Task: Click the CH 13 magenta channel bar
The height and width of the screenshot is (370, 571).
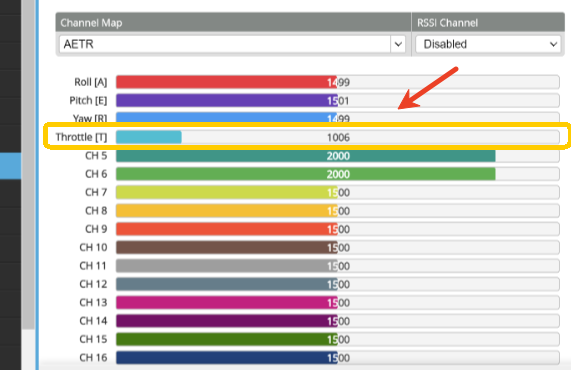Action: click(x=338, y=303)
